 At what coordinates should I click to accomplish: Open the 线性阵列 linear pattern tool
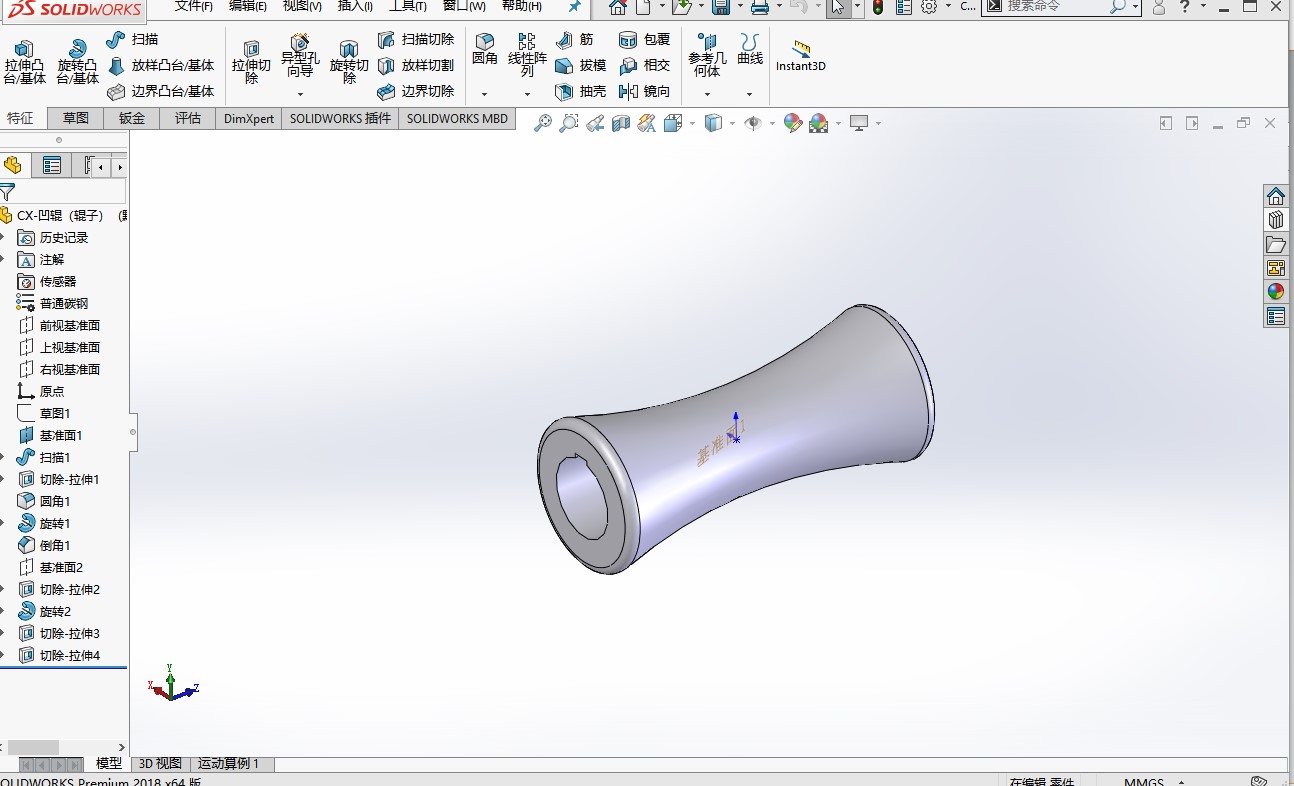527,56
